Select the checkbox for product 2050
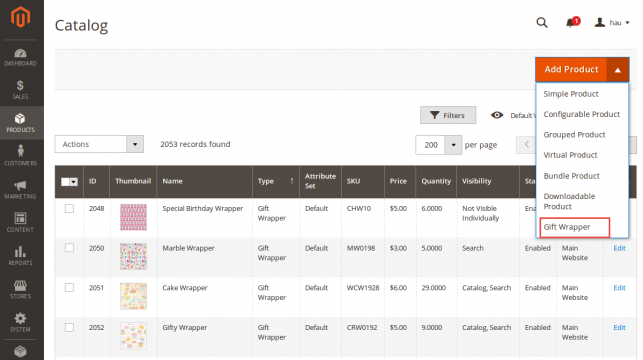Screen dimensions: 643x360 [69, 248]
